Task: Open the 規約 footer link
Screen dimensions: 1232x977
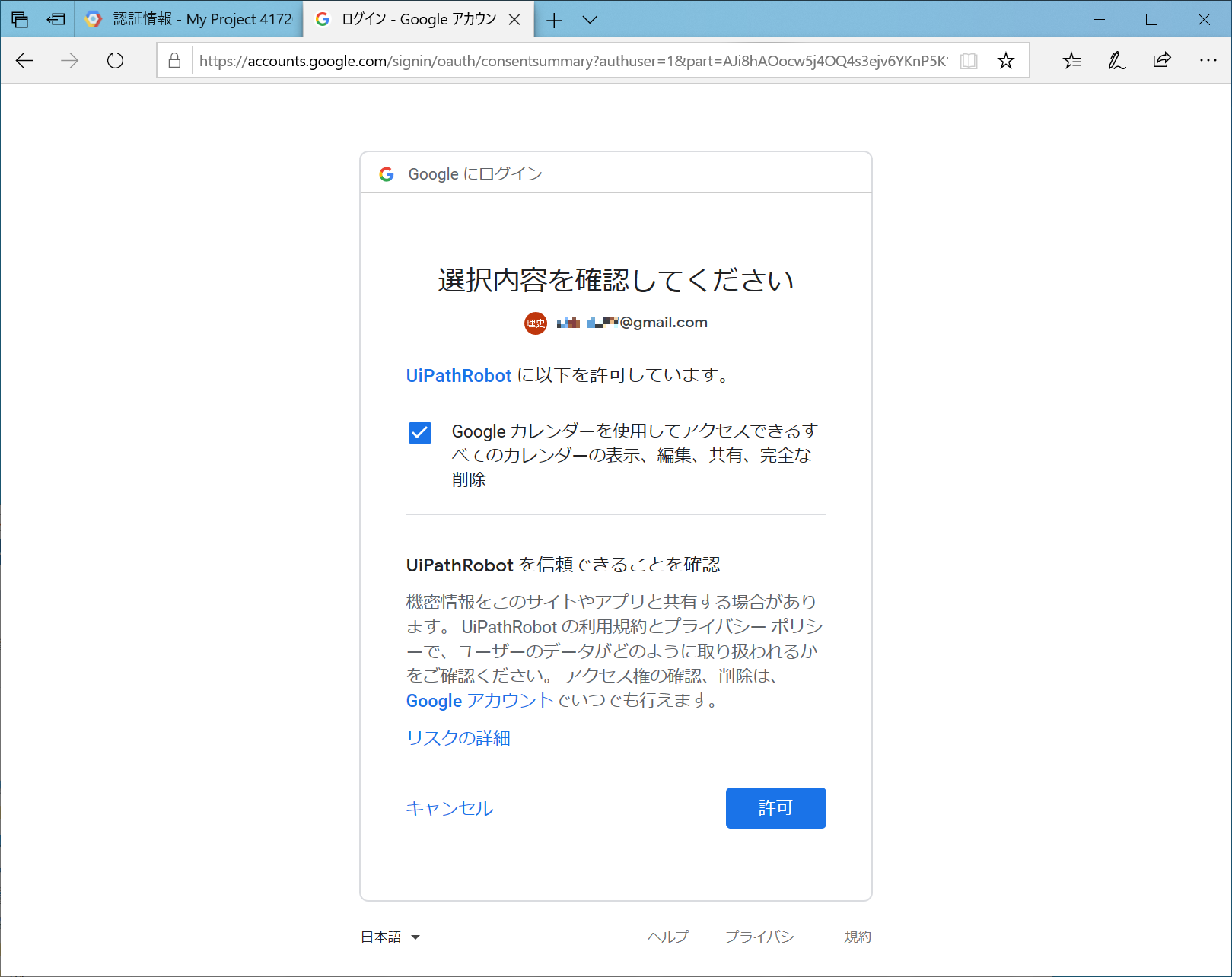Action: click(858, 937)
